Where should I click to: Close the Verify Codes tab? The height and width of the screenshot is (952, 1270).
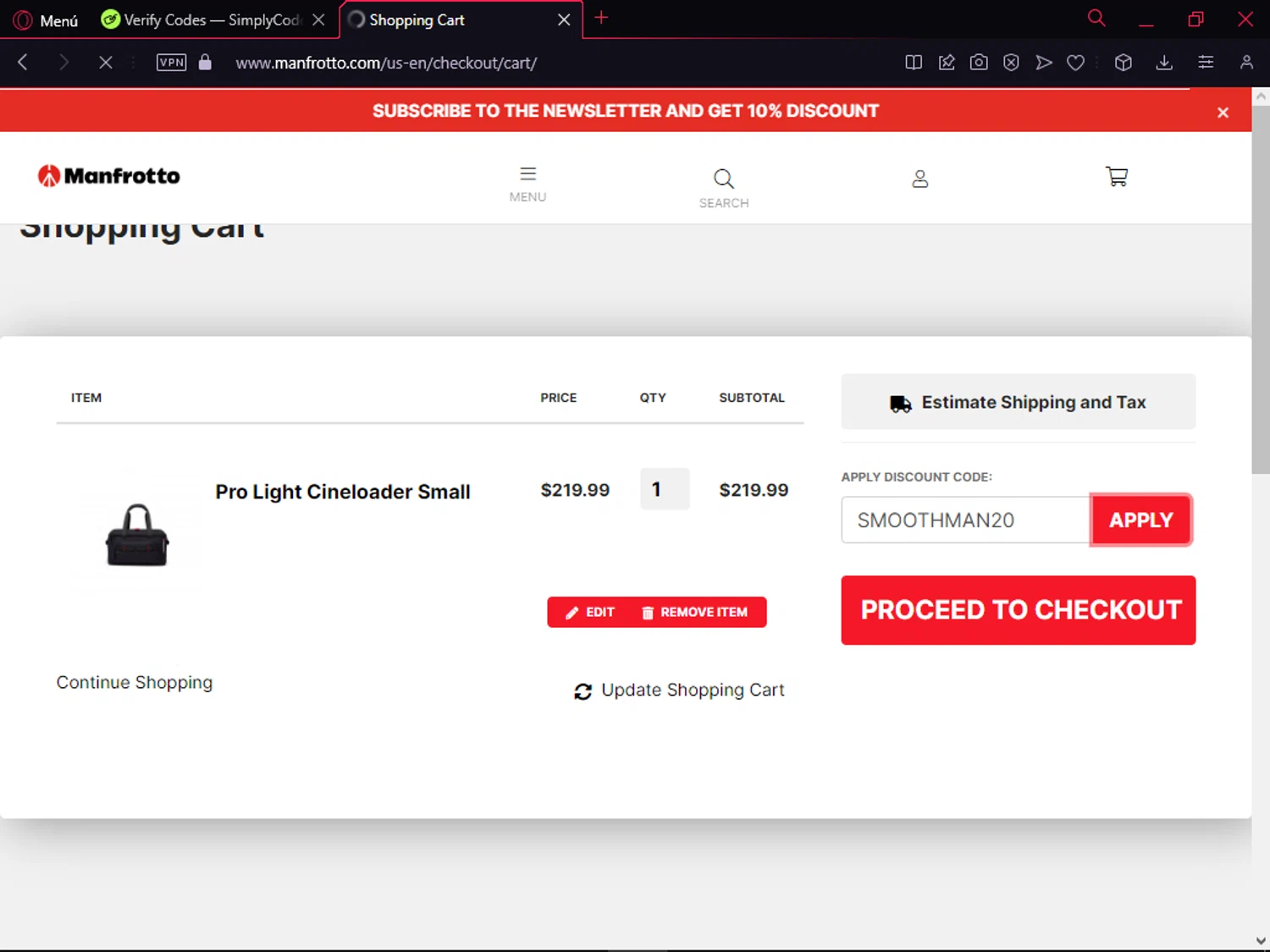point(318,19)
